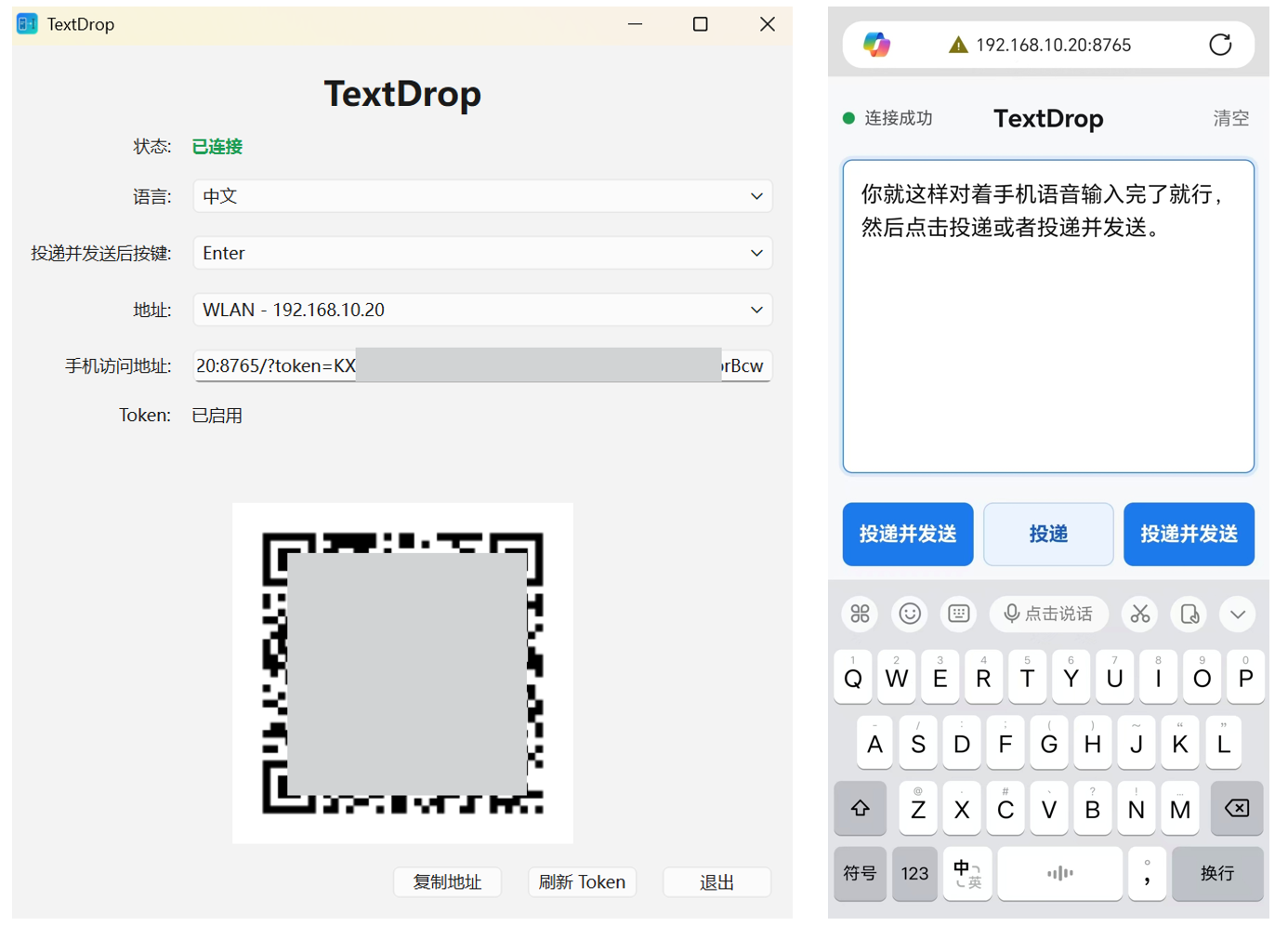Tap the R key on phone keyboard
Screen dimensions: 1288x926
(x=984, y=677)
